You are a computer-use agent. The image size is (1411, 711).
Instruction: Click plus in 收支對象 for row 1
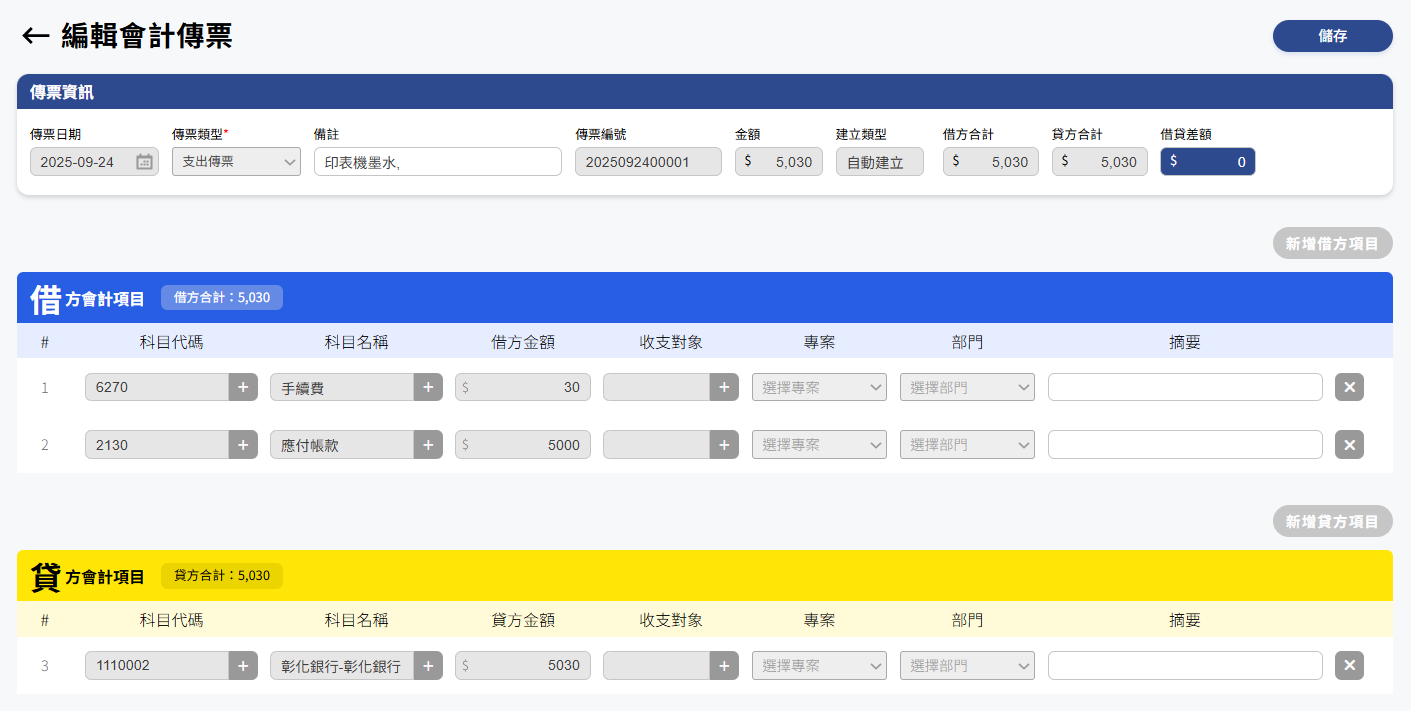click(724, 387)
